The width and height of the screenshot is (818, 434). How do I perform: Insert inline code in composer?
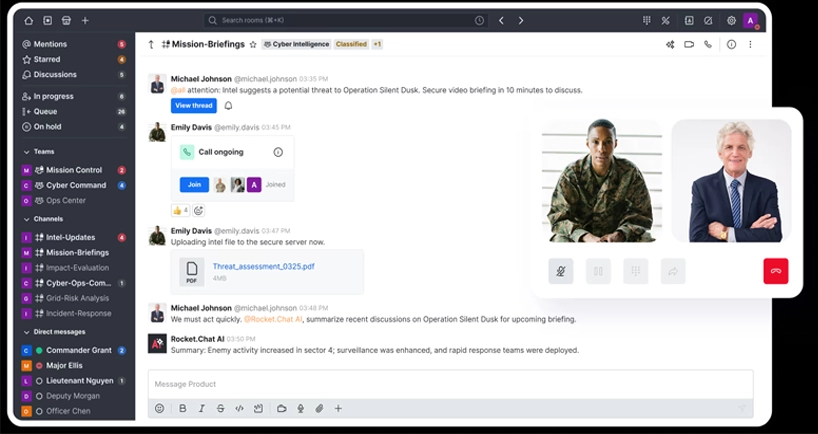(239, 409)
